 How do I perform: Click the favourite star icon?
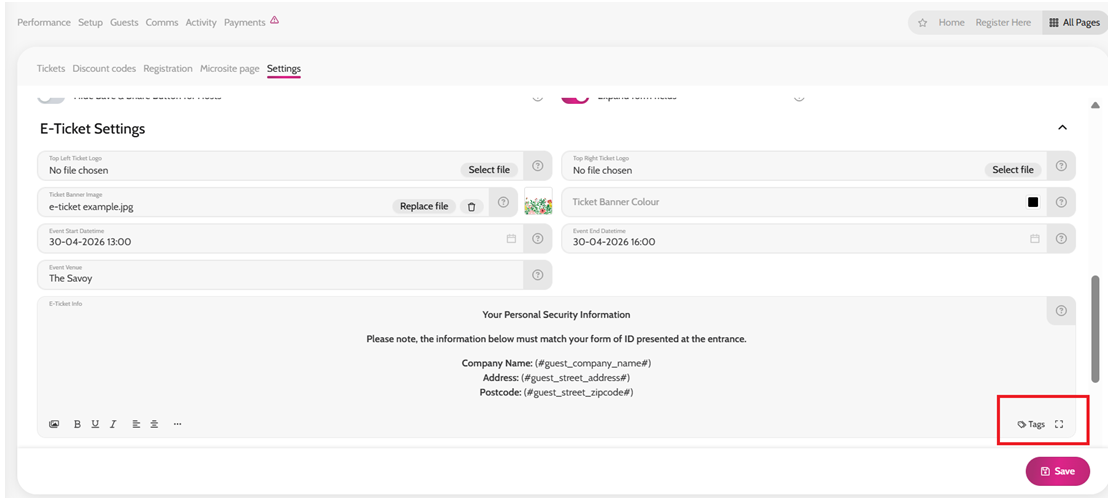[x=922, y=22]
